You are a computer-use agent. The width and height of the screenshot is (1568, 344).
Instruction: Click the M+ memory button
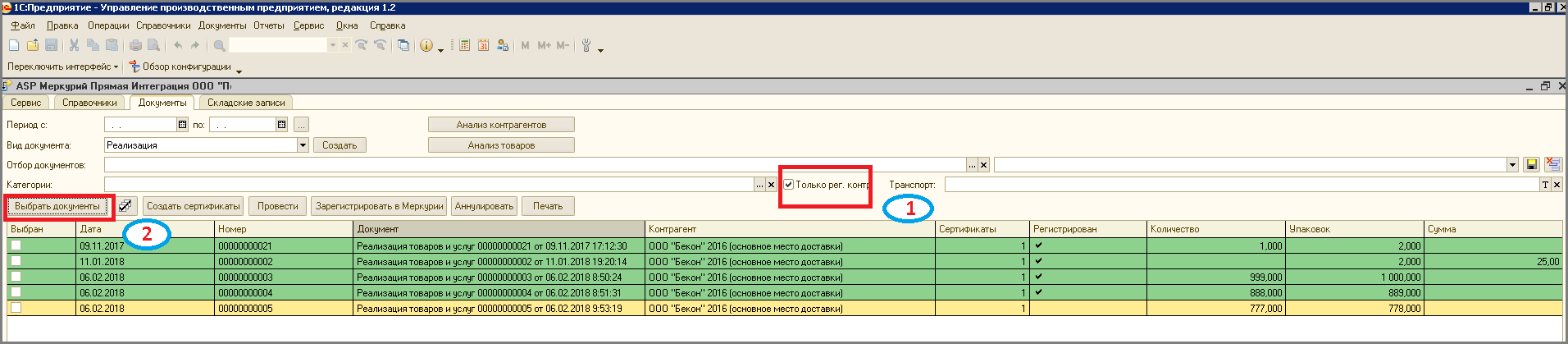coord(545,45)
